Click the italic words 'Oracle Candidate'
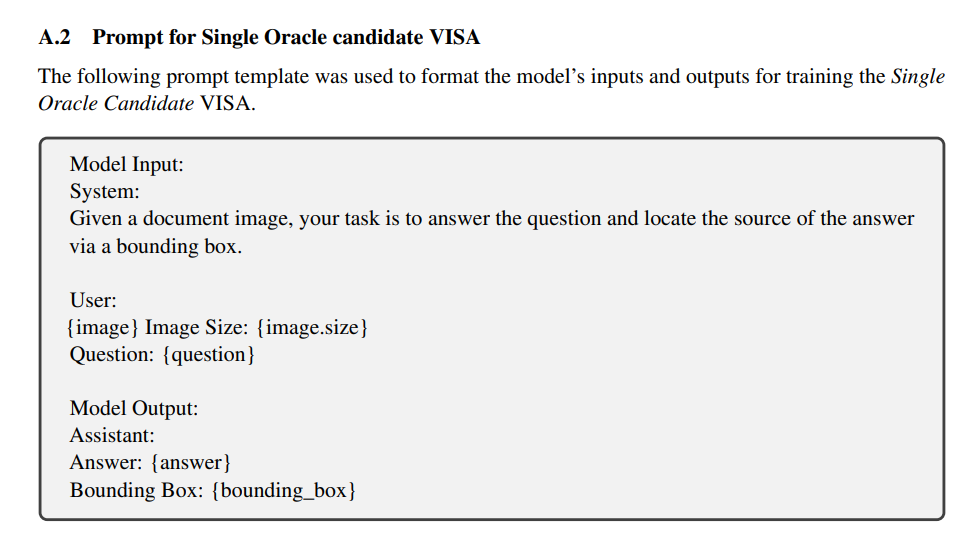This screenshot has width=956, height=538. point(116,103)
